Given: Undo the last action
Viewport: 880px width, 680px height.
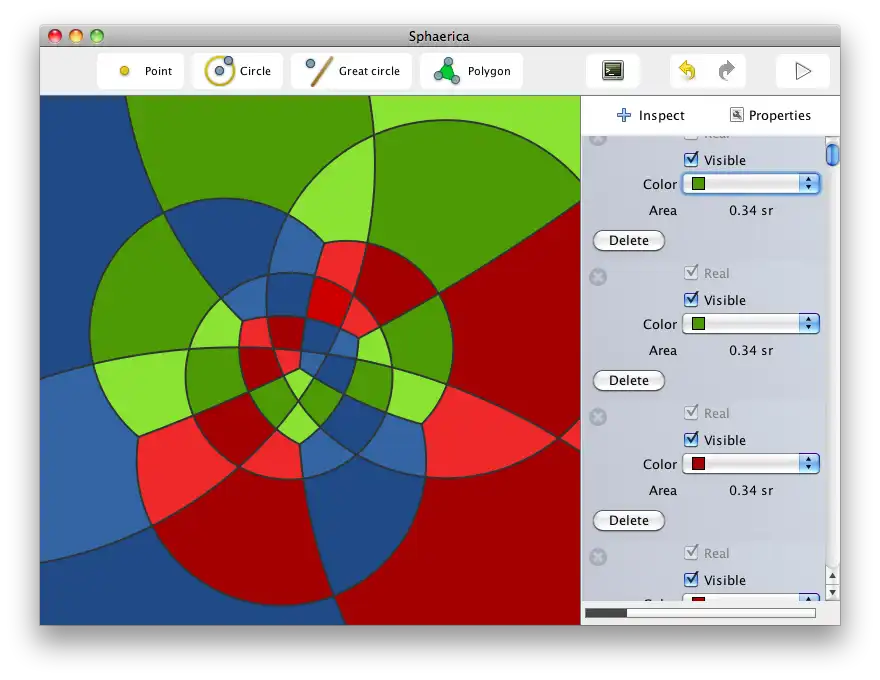Looking at the screenshot, I should [688, 71].
